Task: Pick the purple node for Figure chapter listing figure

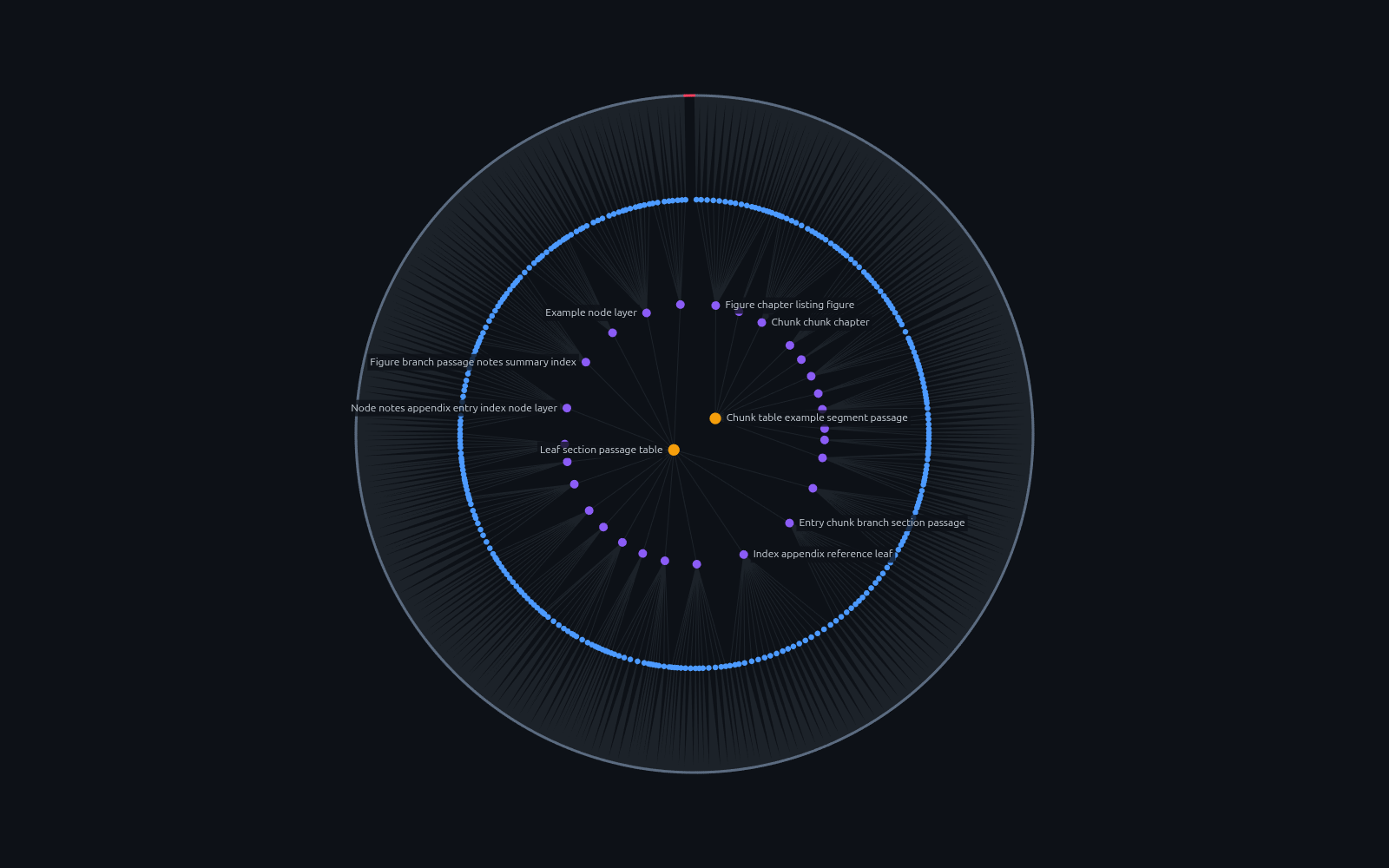Action: pyautogui.click(x=715, y=306)
